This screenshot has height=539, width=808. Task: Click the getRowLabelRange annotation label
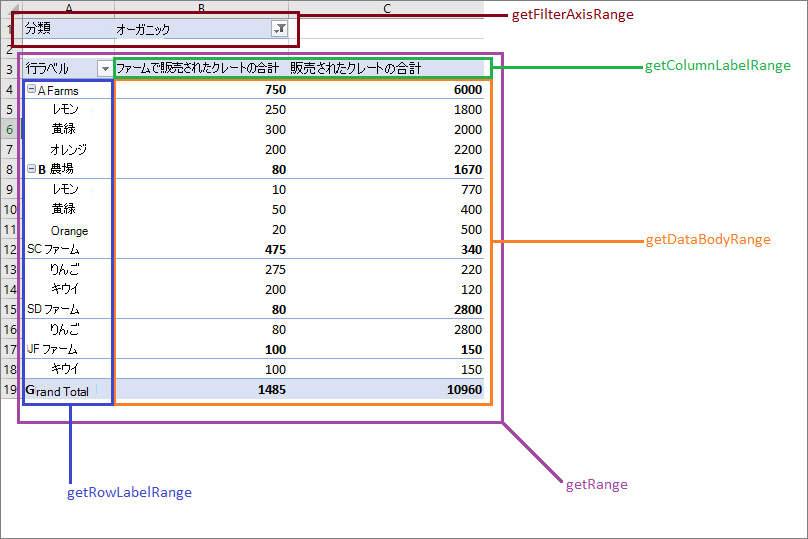pyautogui.click(x=129, y=492)
